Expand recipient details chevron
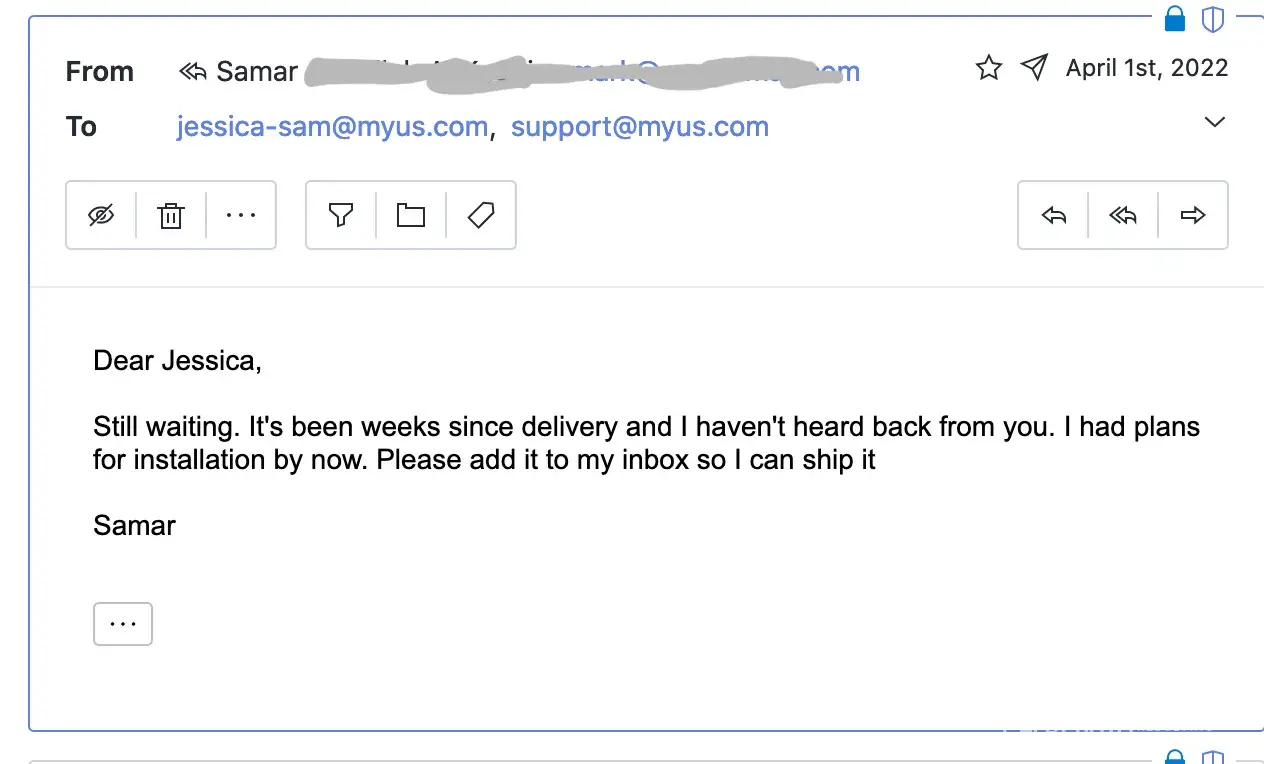 (1214, 122)
